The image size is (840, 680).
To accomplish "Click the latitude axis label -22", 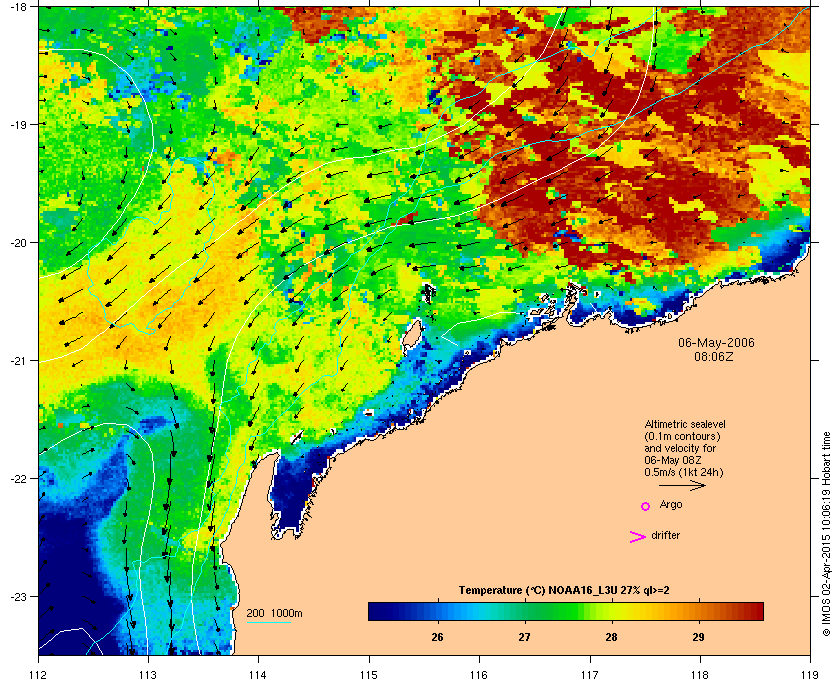I will 18,478.
